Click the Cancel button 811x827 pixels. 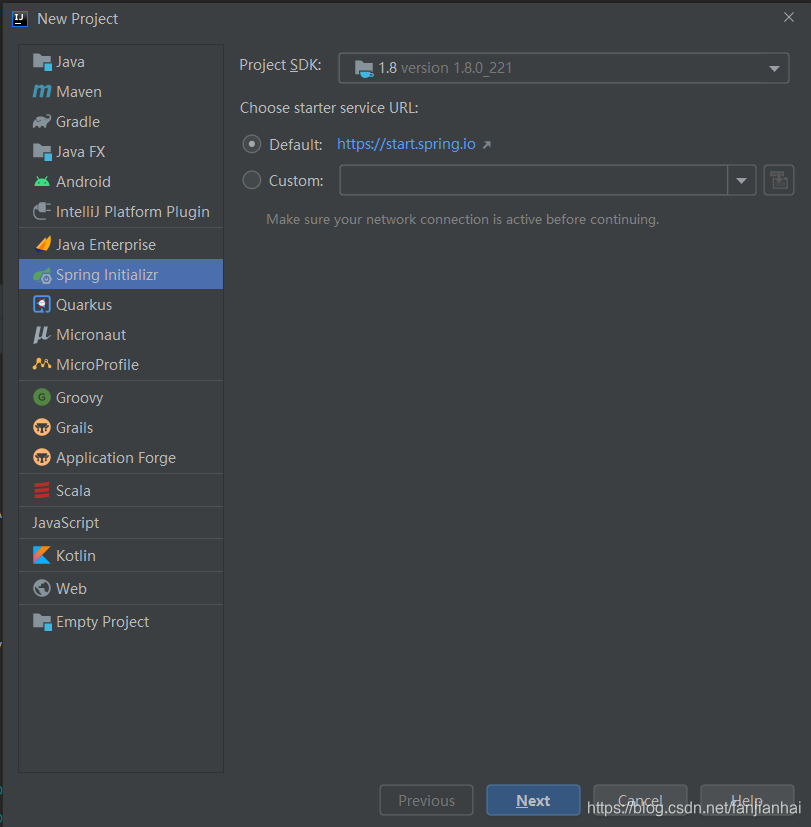pyautogui.click(x=640, y=800)
